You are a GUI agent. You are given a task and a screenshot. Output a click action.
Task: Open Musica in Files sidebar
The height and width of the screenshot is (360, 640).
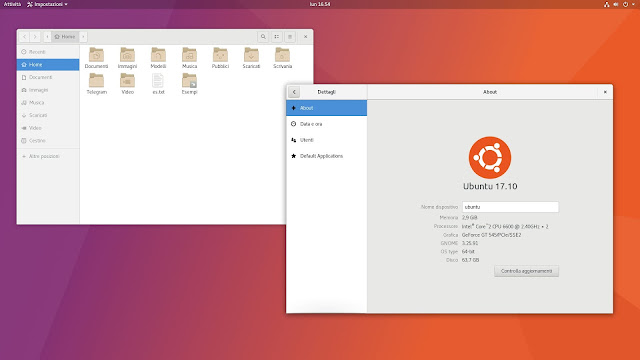click(x=48, y=102)
